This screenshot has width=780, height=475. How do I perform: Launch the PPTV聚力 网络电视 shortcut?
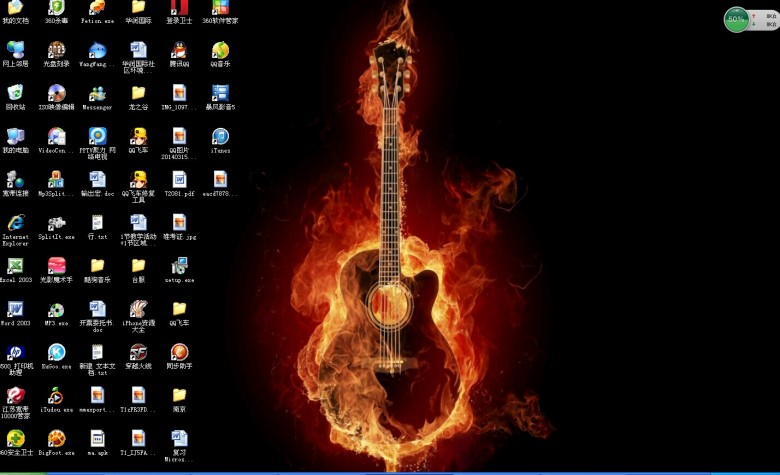coord(97,136)
